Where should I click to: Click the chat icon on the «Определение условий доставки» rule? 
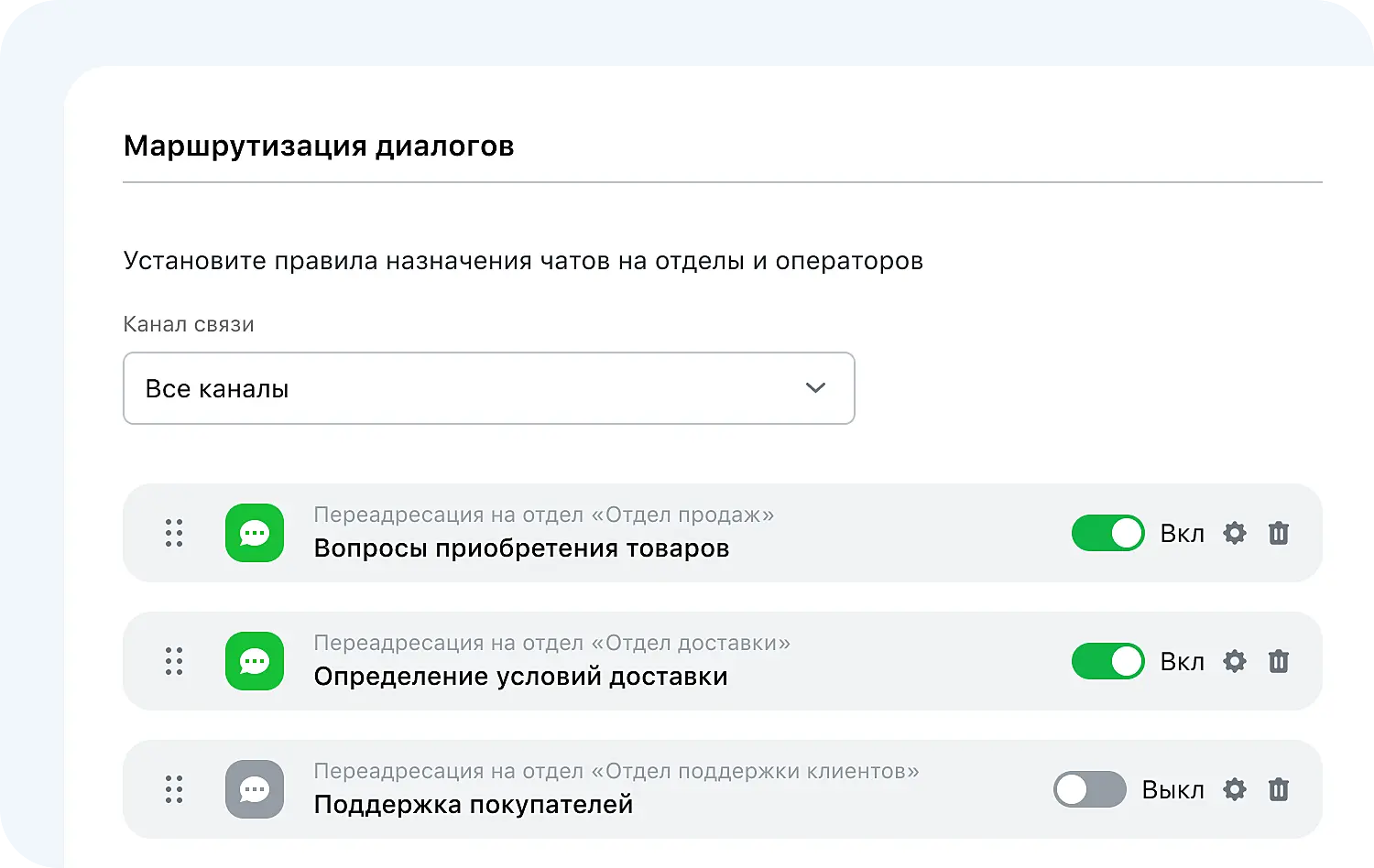(x=254, y=661)
